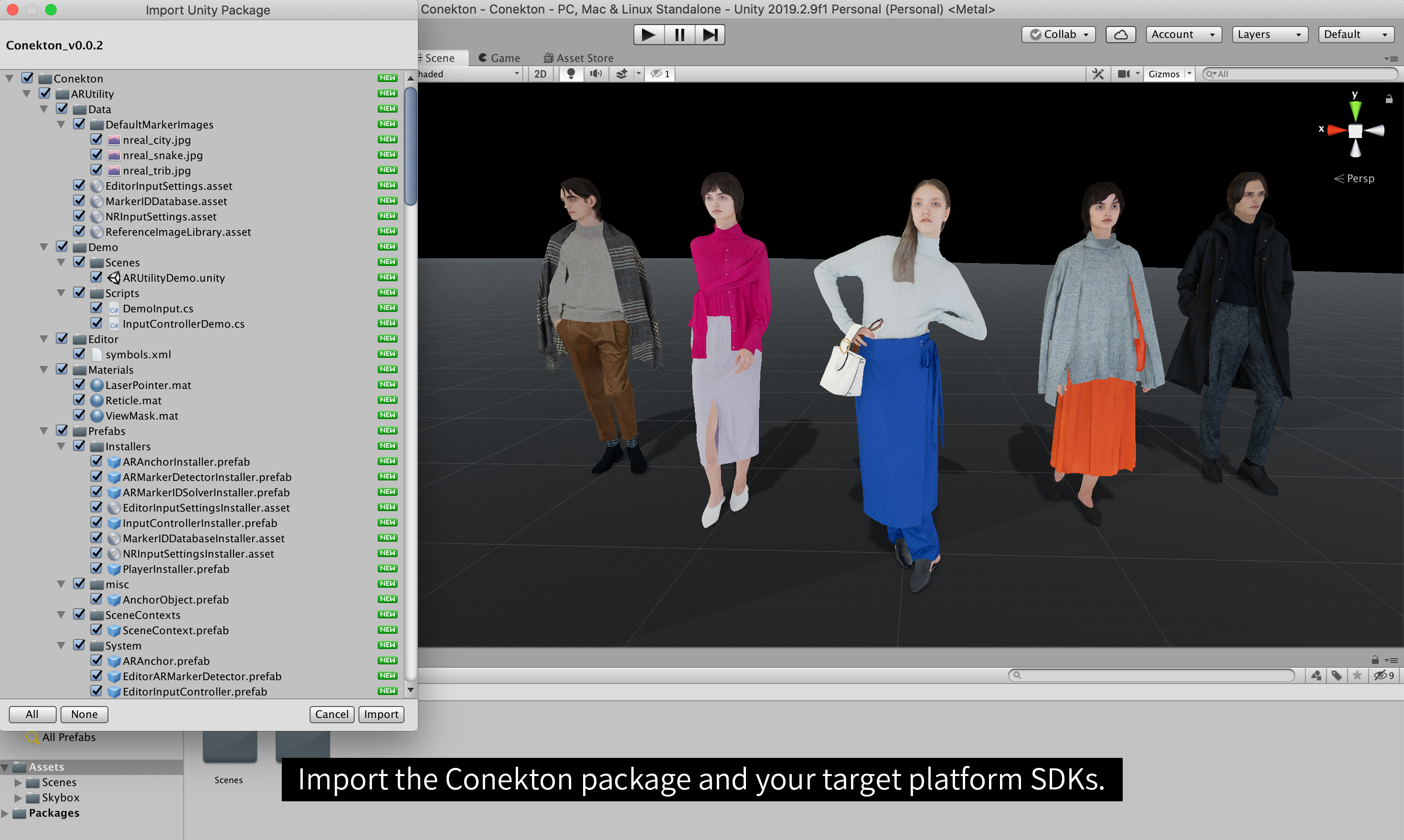Open the cloud services panel icon

pos(1120,34)
